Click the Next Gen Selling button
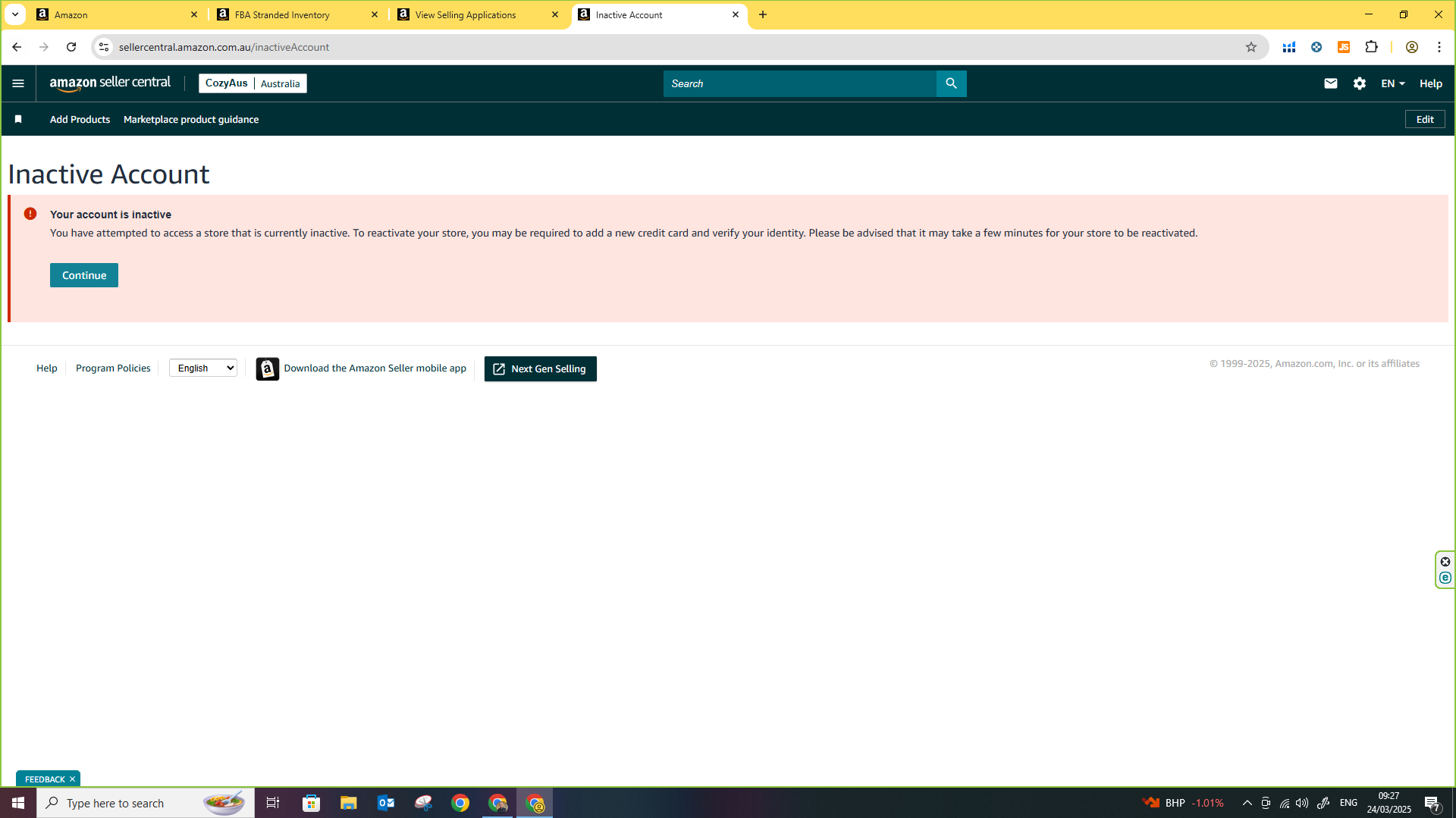The height and width of the screenshot is (818, 1456). coord(541,368)
